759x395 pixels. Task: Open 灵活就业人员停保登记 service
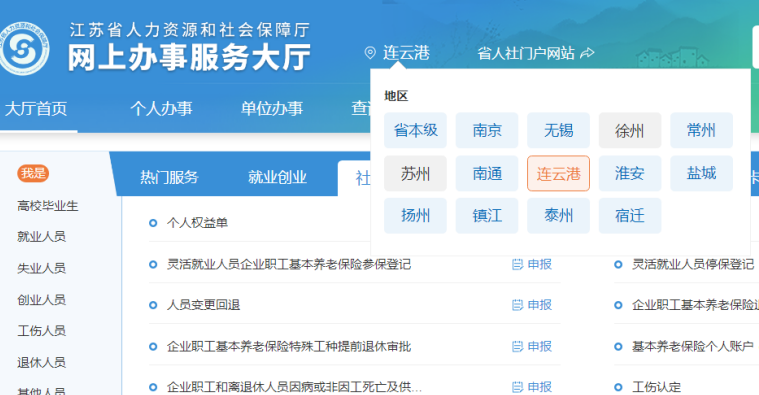pos(693,264)
